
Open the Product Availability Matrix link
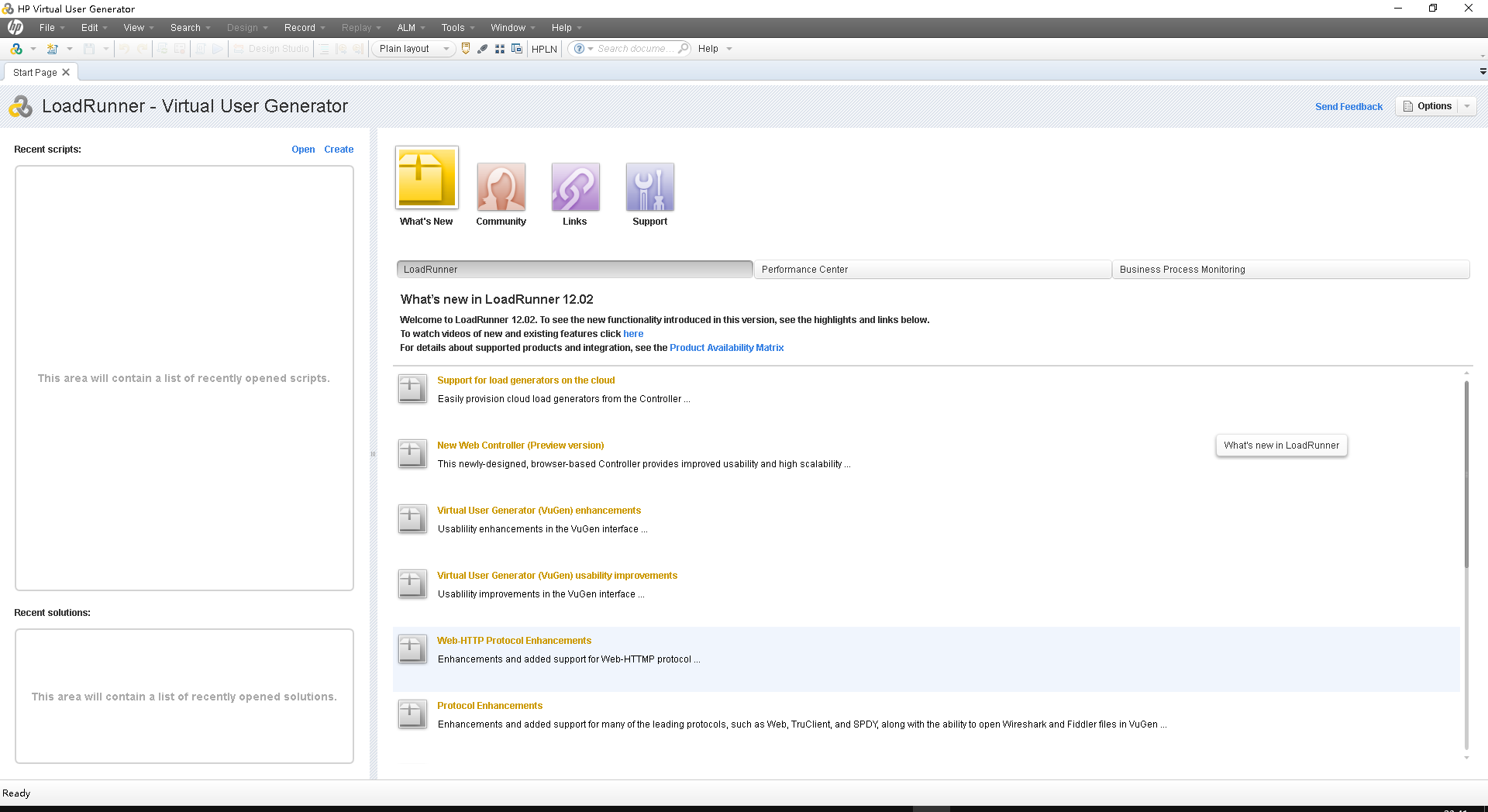pyautogui.click(x=727, y=348)
